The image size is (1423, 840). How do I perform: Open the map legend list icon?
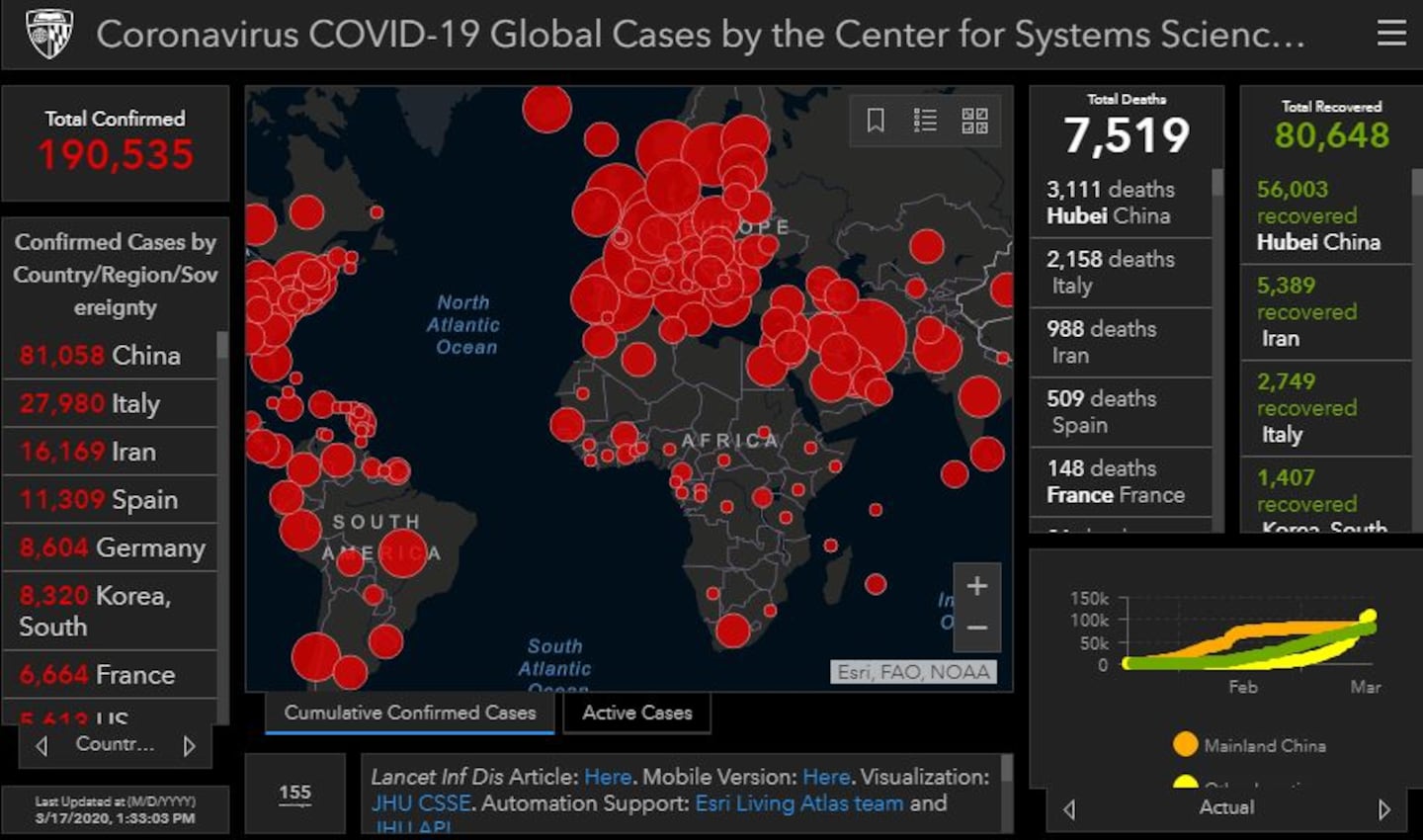925,121
